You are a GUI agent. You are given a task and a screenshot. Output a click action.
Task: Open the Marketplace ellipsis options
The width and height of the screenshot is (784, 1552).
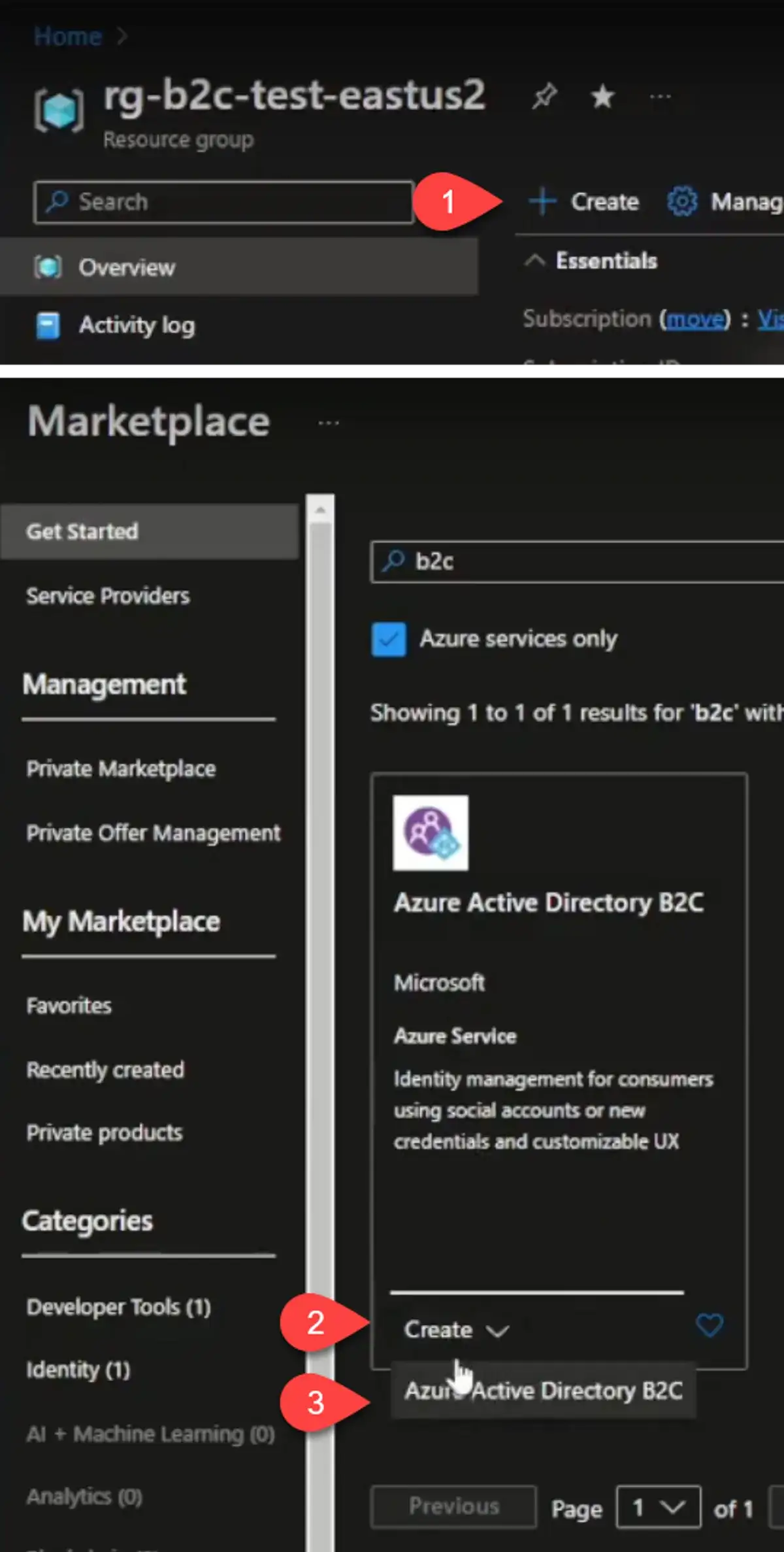[x=328, y=423]
